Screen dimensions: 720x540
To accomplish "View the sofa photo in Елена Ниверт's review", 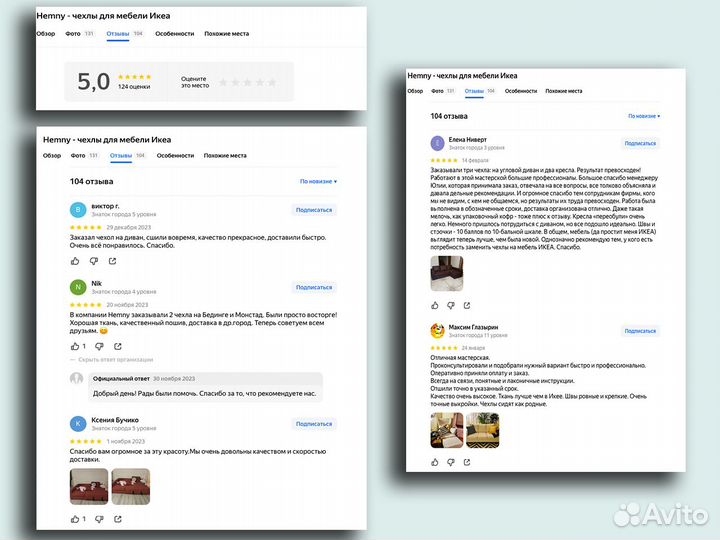I will 446,272.
